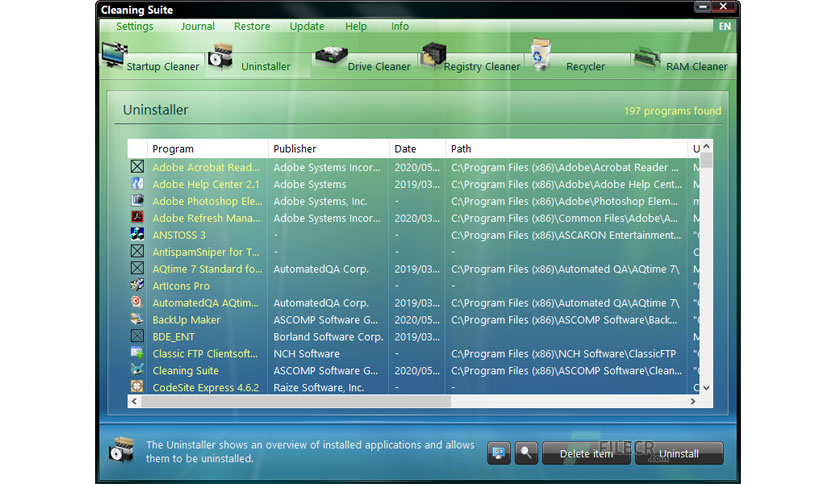Select the 'Adobe Help Center 2.1' entry
The image size is (836, 484).
coord(206,184)
